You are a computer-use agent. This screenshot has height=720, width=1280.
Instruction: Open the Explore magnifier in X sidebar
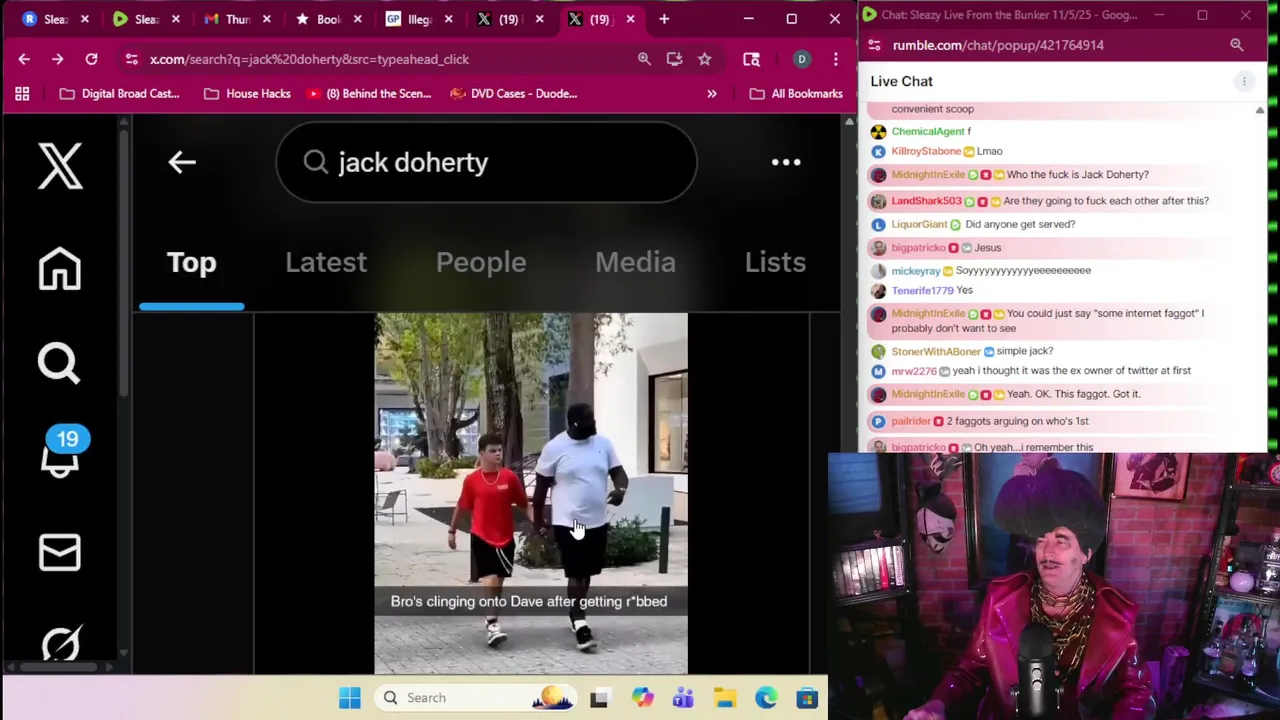59,363
